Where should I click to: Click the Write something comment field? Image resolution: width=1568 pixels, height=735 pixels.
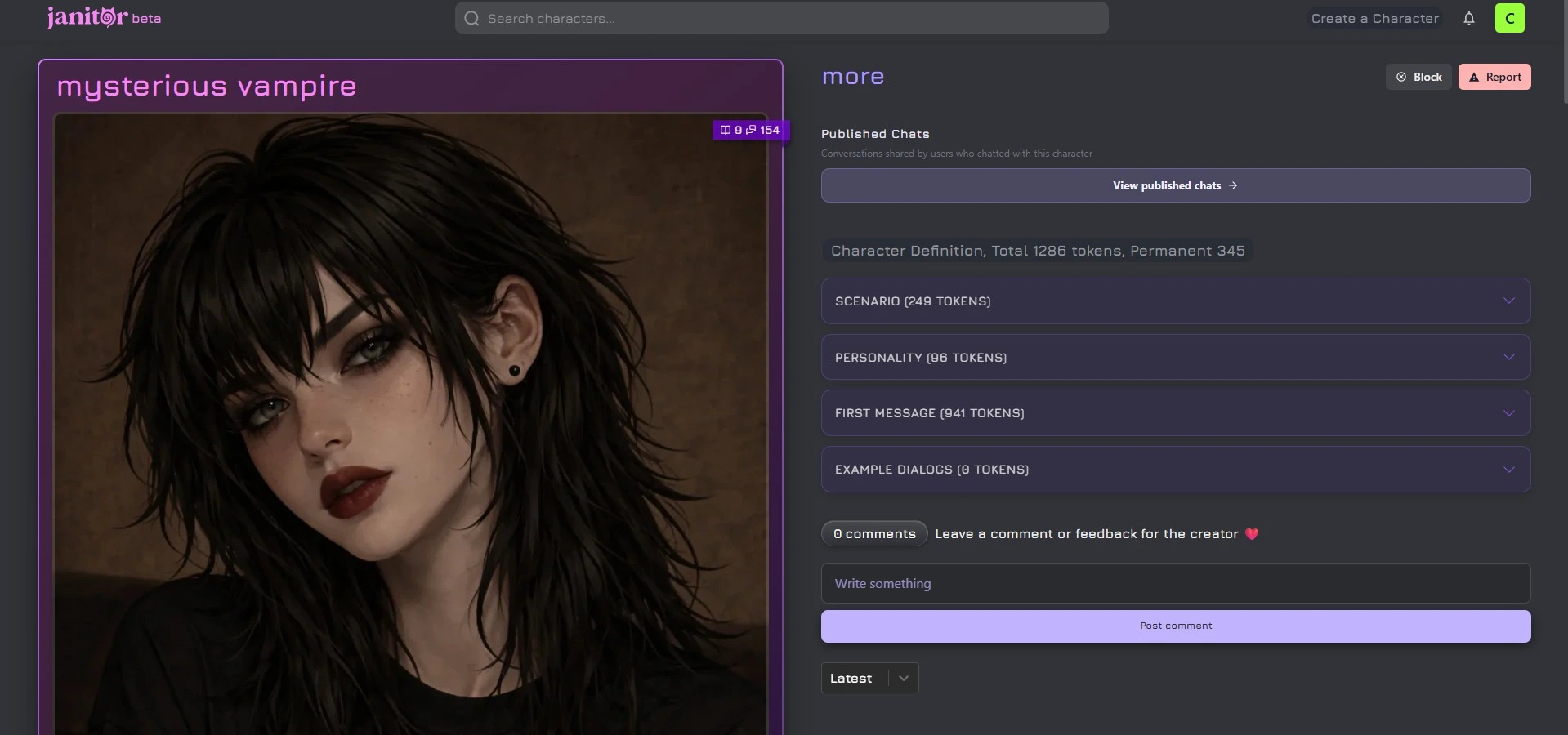[1175, 583]
